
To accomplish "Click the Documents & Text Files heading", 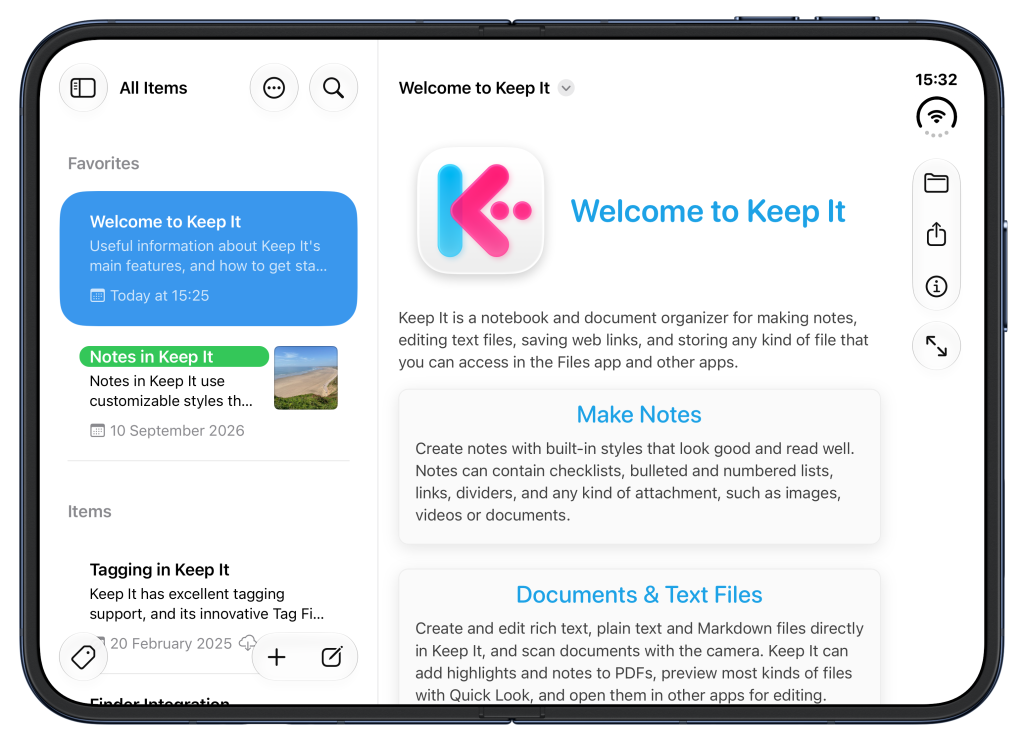I will 639,594.
